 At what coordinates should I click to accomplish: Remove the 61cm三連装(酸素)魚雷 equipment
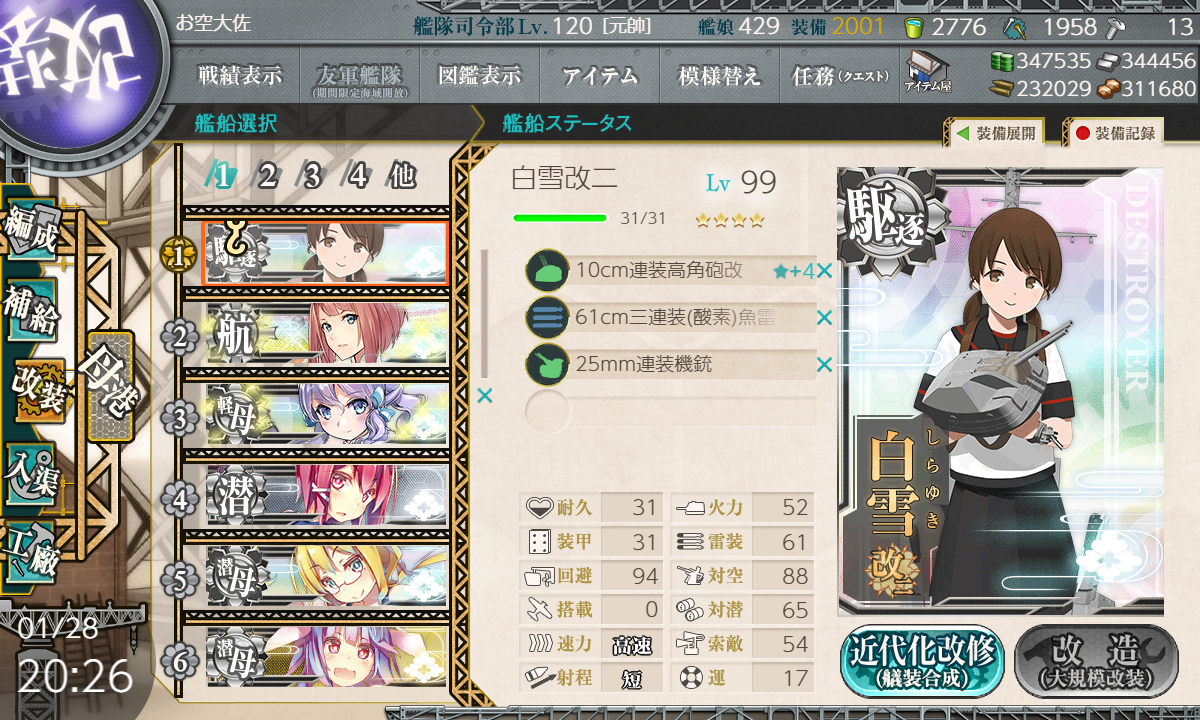(x=825, y=318)
